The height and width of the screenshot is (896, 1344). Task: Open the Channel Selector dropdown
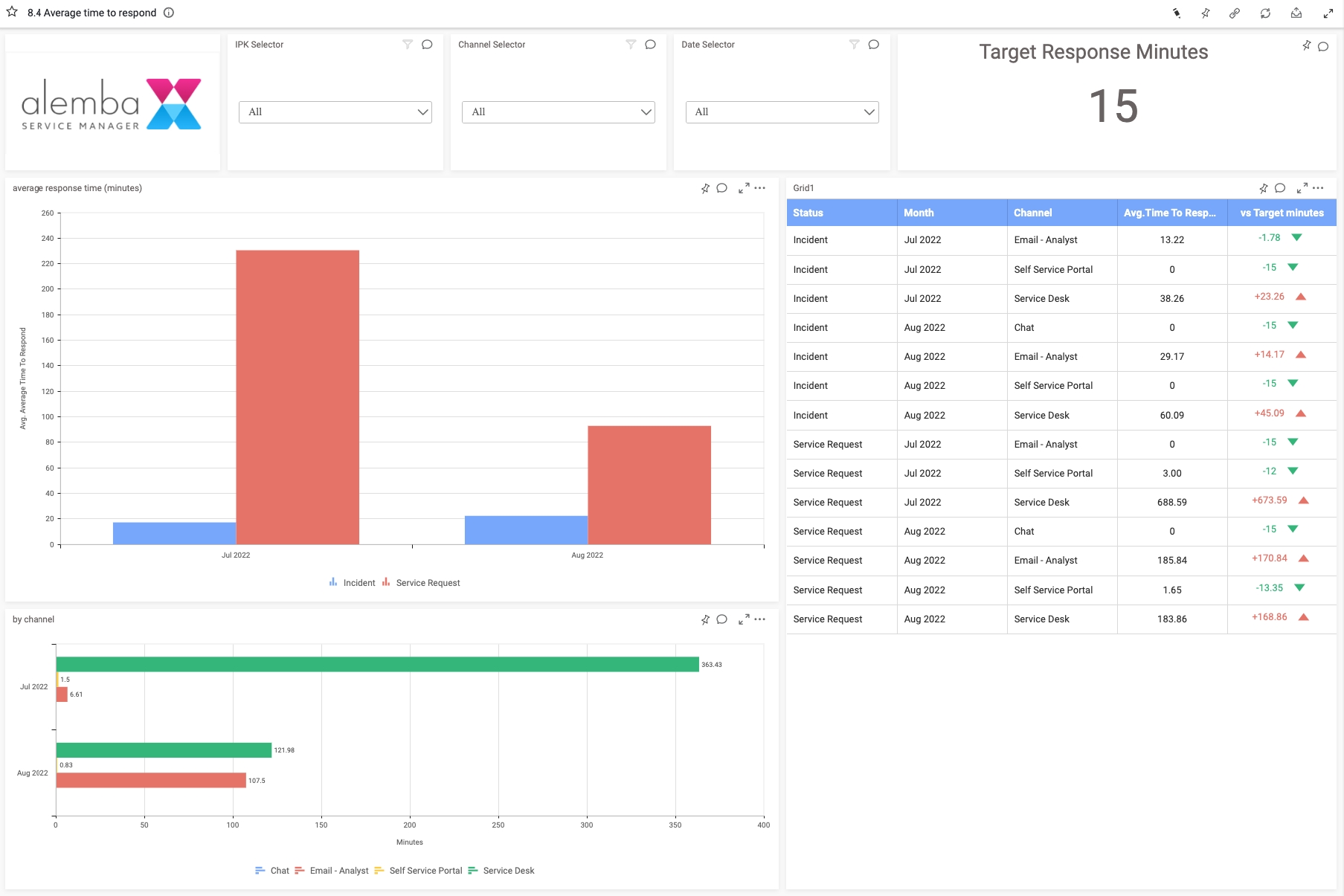coord(558,112)
